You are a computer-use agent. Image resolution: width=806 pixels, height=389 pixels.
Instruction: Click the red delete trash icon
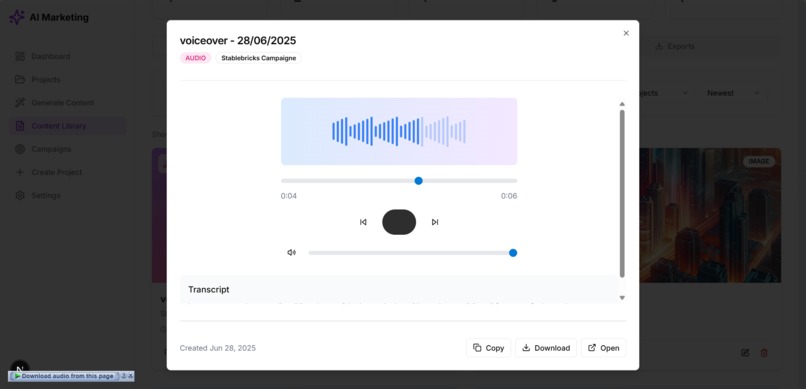click(x=764, y=353)
